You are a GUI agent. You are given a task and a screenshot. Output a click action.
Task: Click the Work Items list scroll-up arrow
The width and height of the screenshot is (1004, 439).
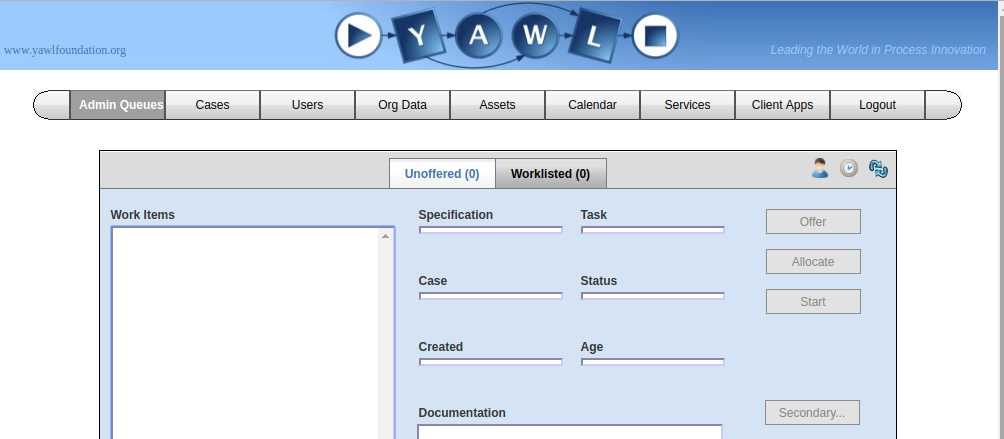[386, 236]
